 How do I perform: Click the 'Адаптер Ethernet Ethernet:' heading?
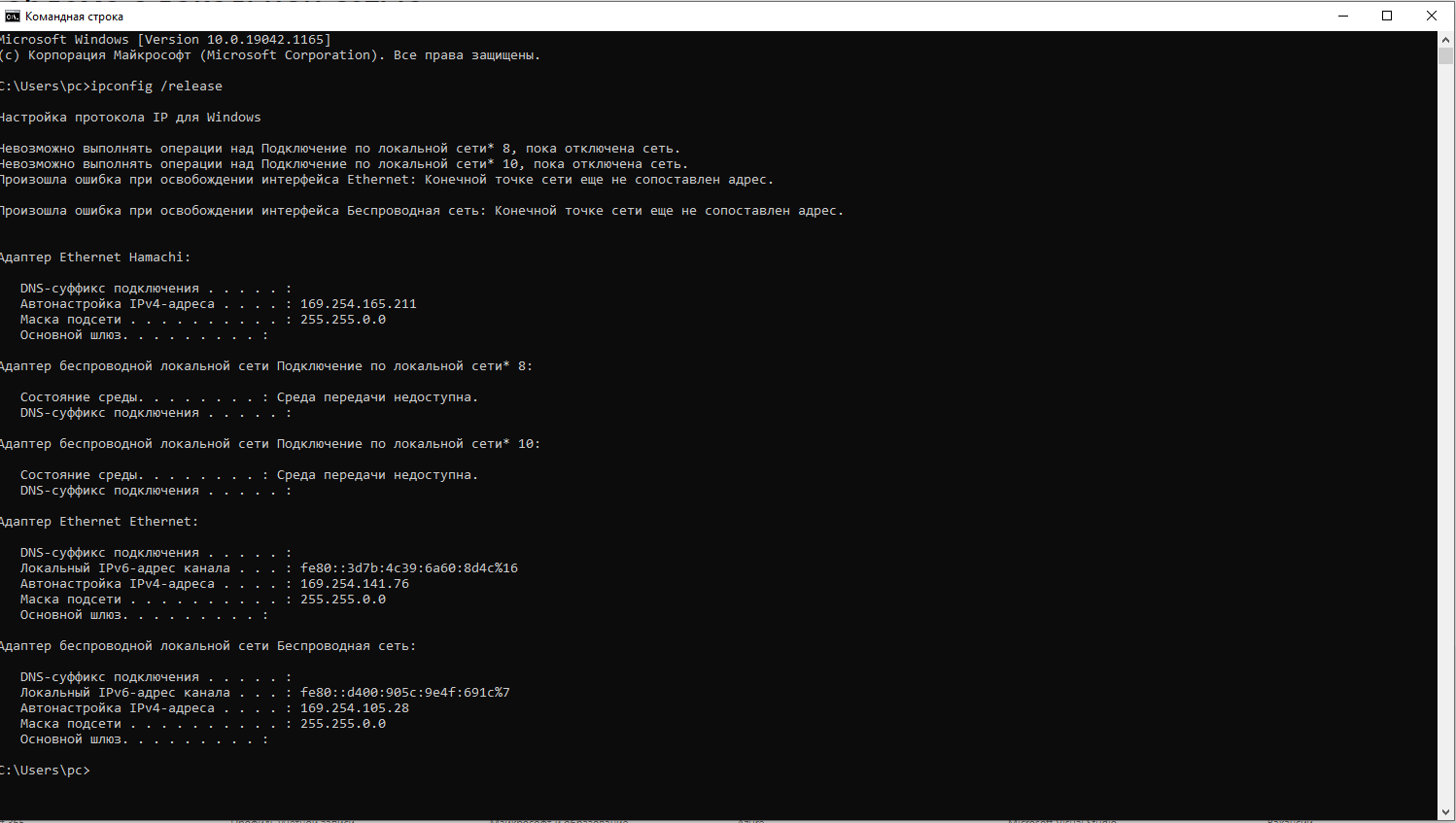coord(98,522)
